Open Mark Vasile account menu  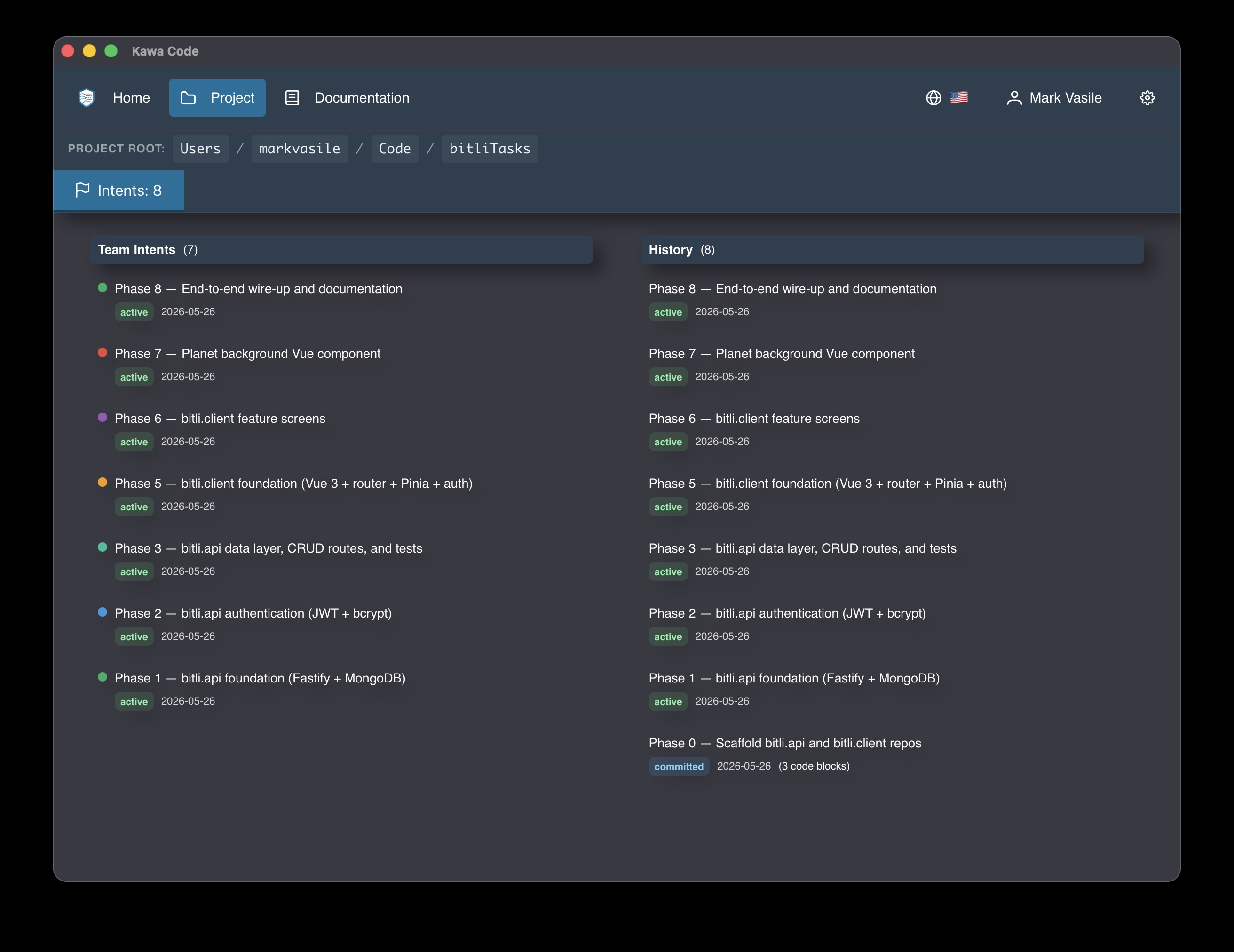click(x=1054, y=98)
